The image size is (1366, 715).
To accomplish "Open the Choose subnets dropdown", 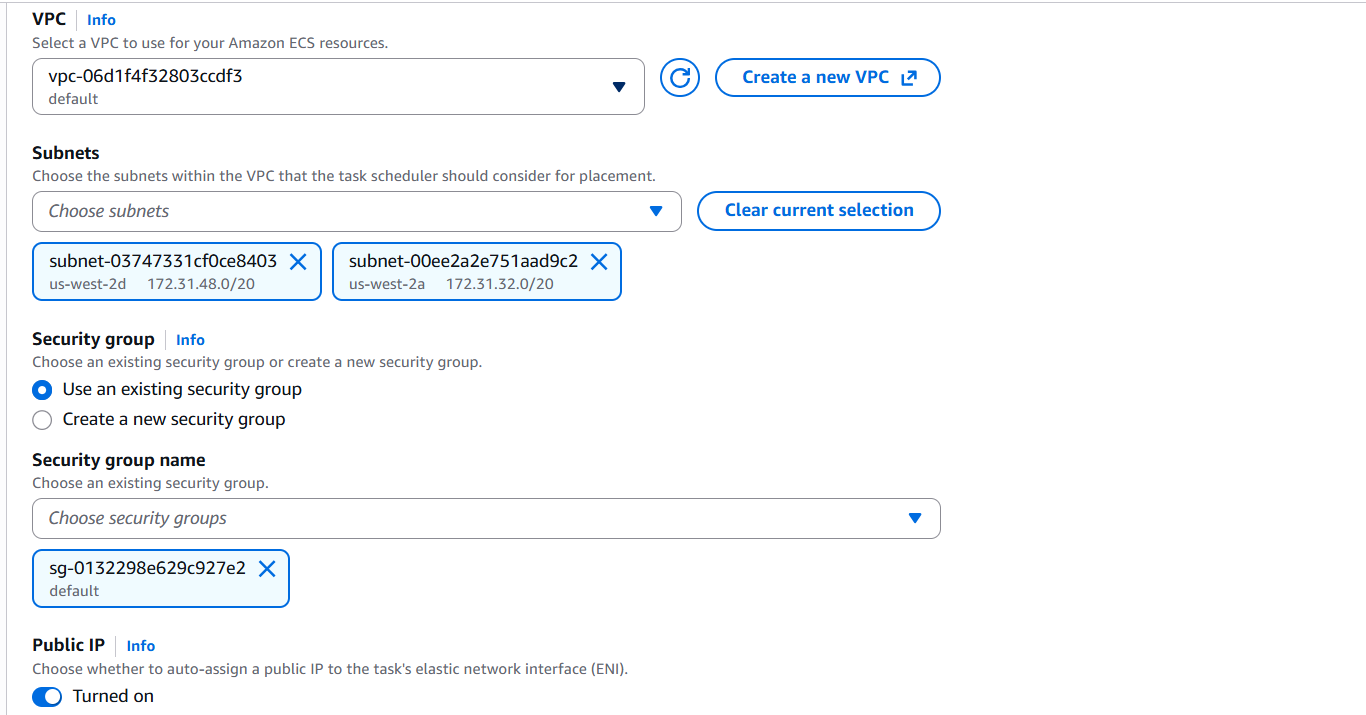I will tap(356, 211).
